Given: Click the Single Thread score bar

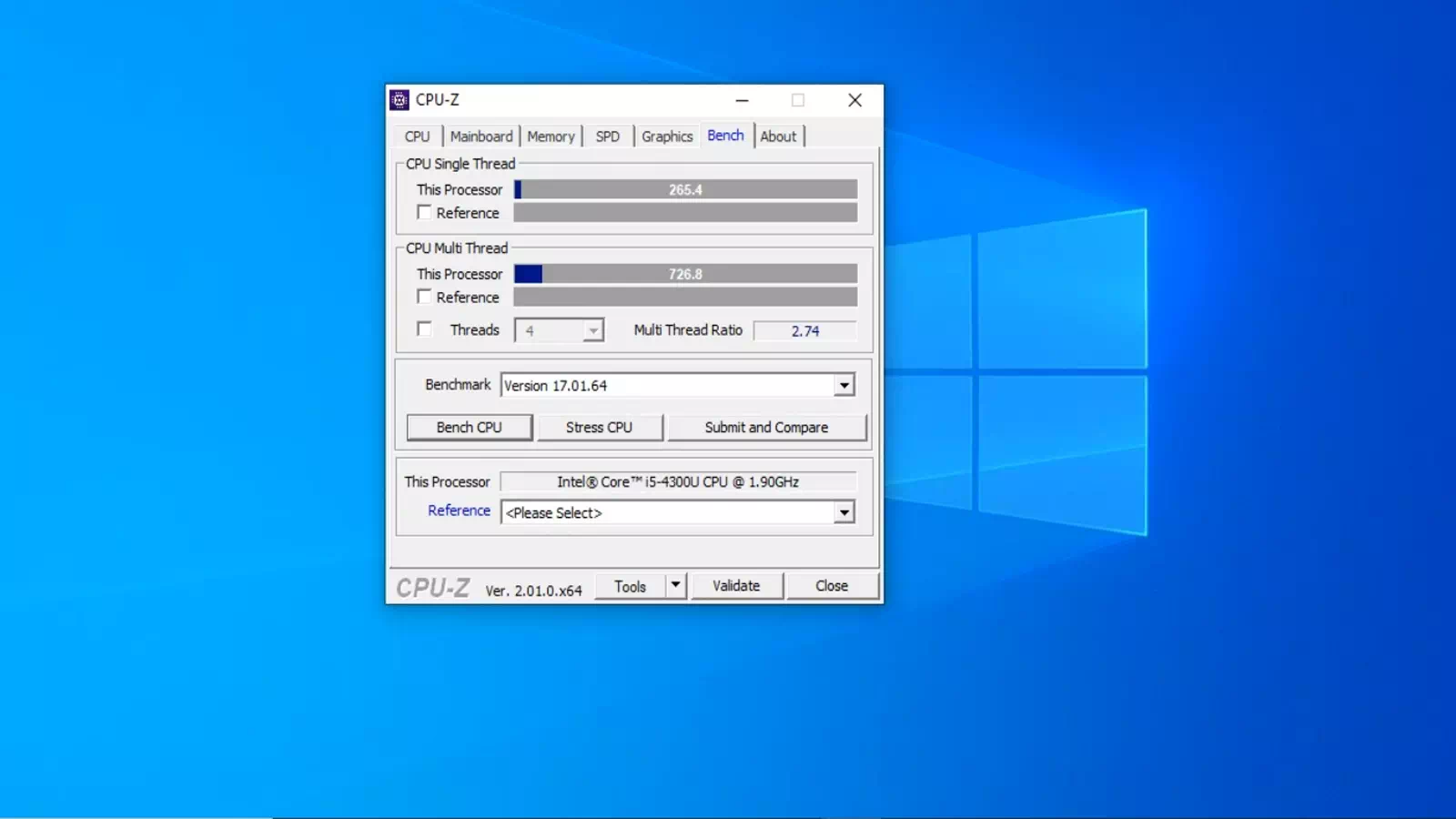Looking at the screenshot, I should tap(685, 189).
